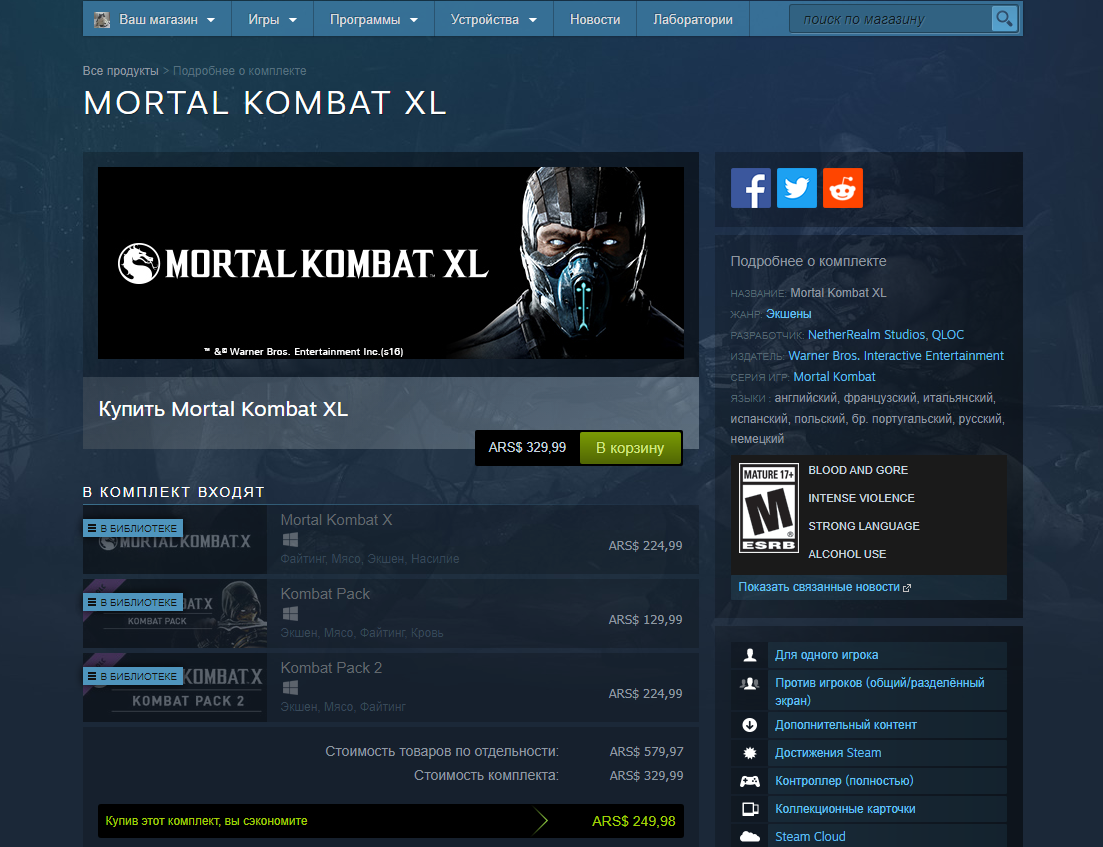Go to the Новости tab
The width and height of the screenshot is (1103, 847).
click(595, 20)
